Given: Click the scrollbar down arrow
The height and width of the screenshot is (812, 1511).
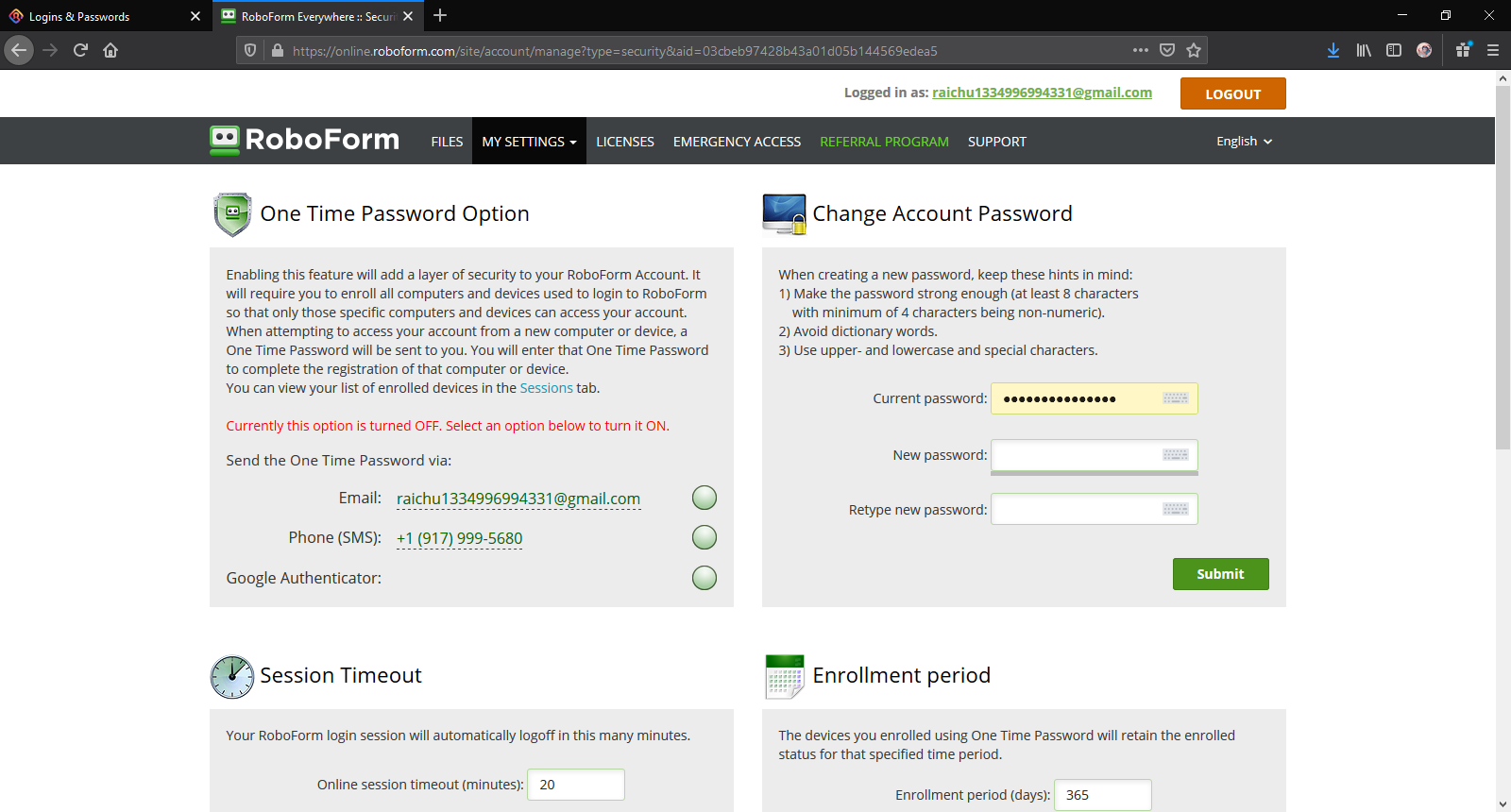Looking at the screenshot, I should pos(1503,804).
